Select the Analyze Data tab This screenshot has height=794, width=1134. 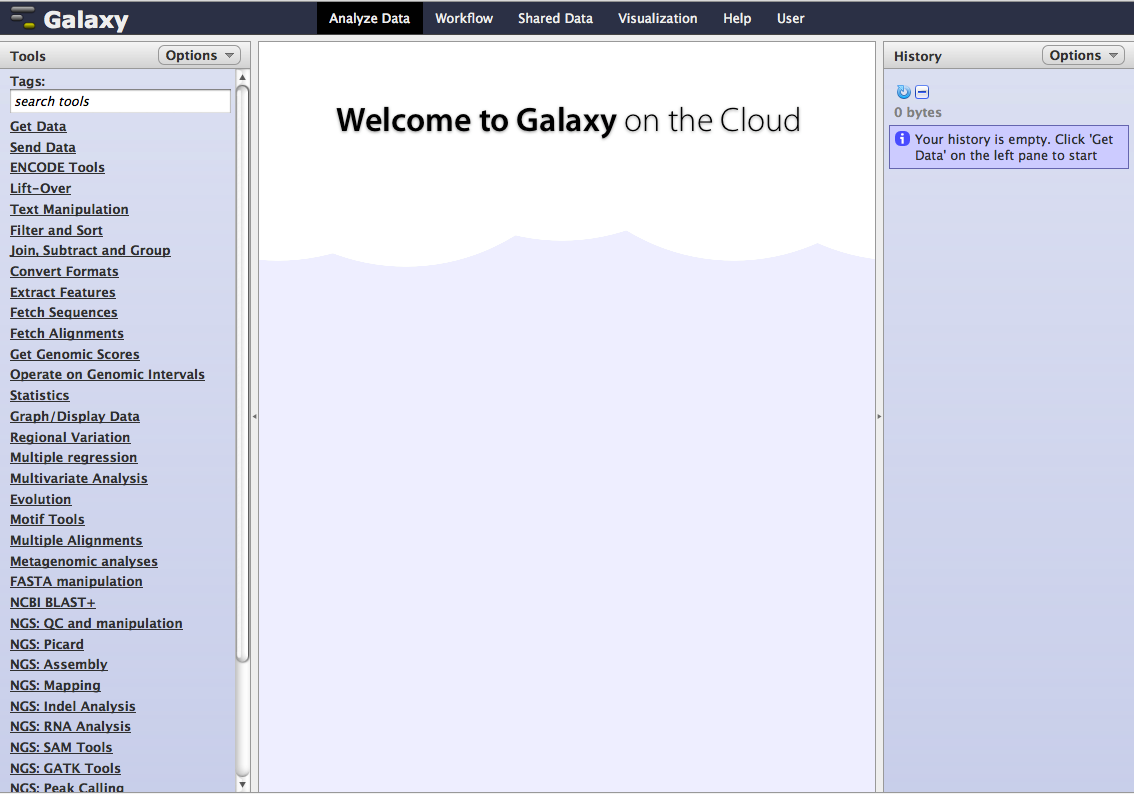coord(370,18)
